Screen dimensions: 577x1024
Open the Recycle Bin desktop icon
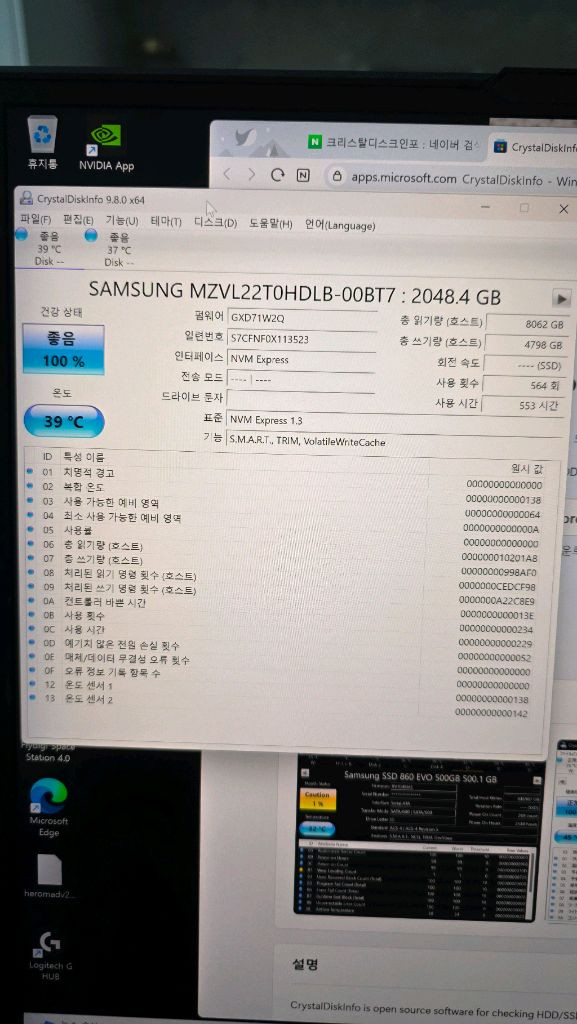(43, 142)
